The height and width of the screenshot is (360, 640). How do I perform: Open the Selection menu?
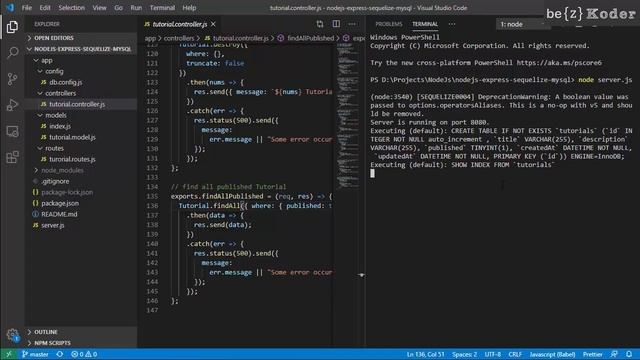[71, 8]
